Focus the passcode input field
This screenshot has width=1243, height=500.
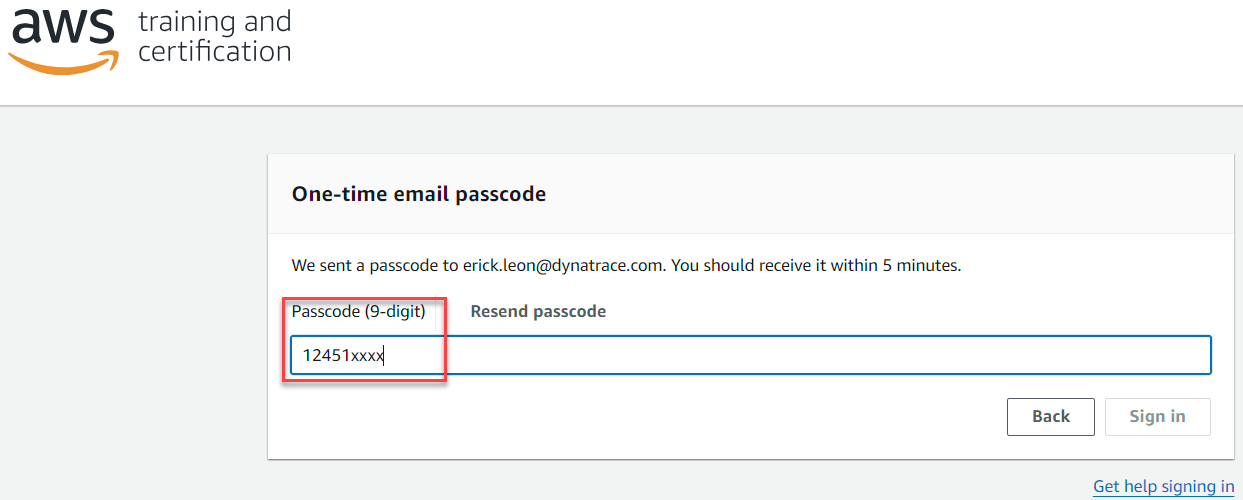click(750, 355)
